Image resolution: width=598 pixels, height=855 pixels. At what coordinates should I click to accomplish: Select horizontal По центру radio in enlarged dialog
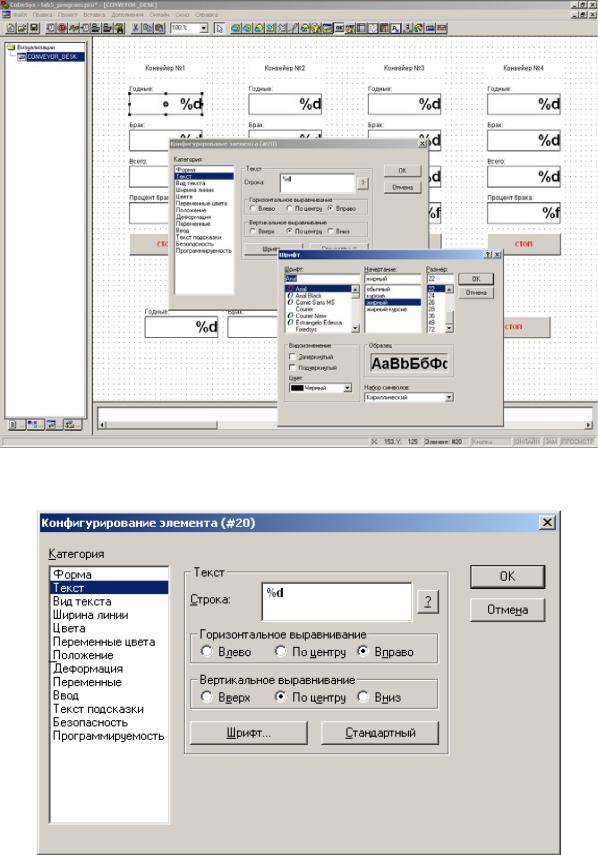click(280, 651)
